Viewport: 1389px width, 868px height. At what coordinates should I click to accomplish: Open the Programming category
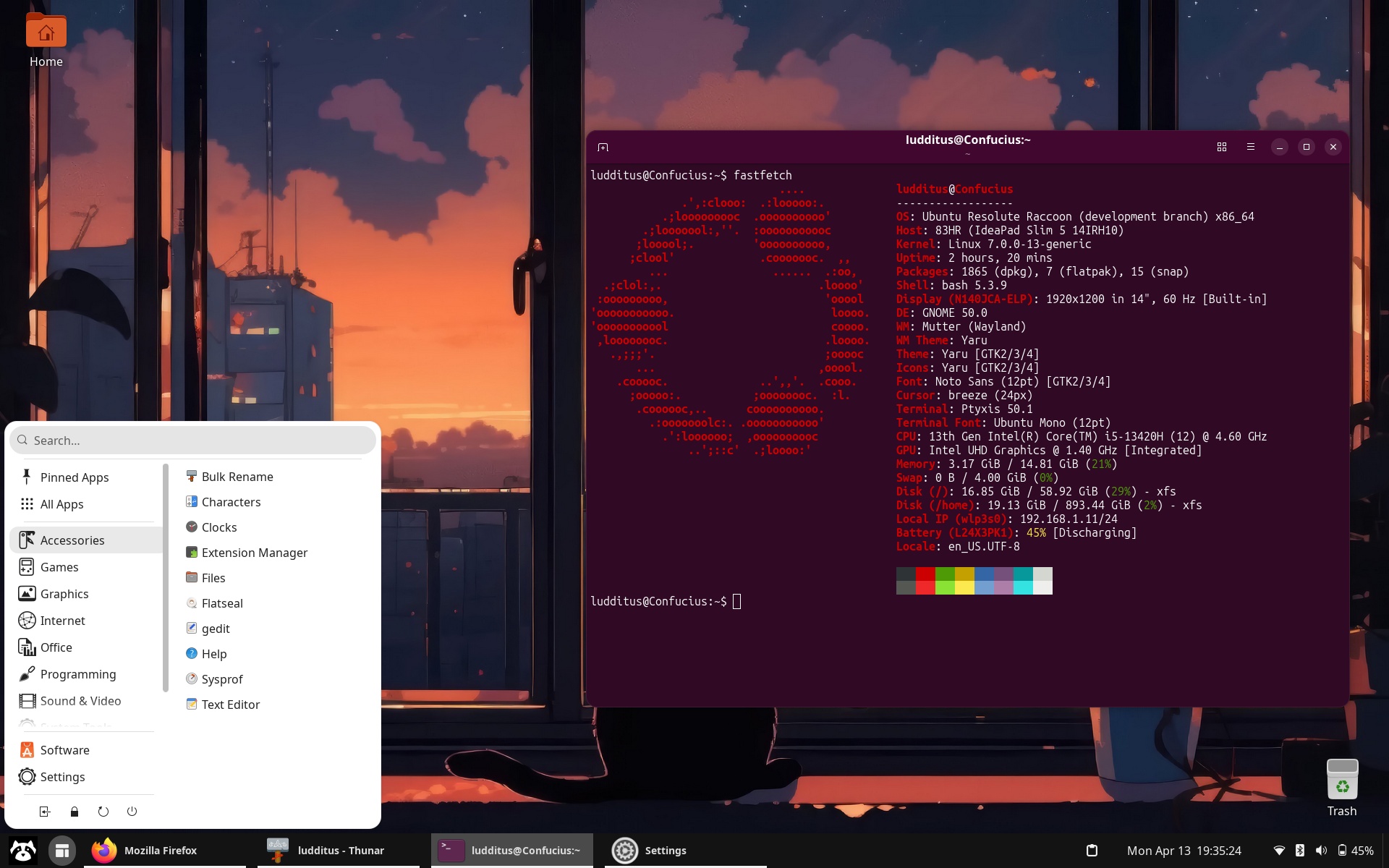click(77, 674)
